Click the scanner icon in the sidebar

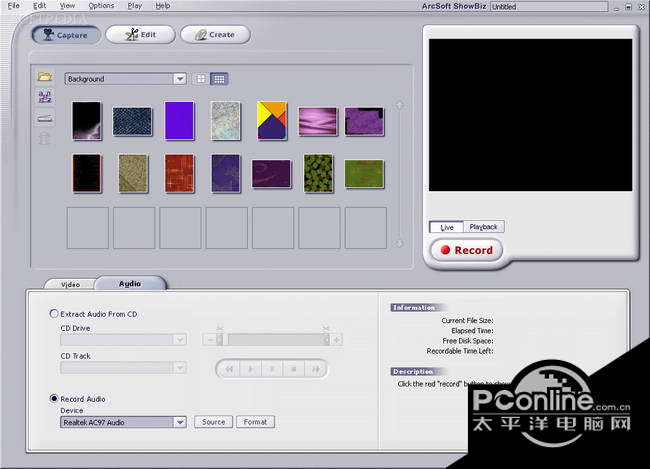coord(45,118)
